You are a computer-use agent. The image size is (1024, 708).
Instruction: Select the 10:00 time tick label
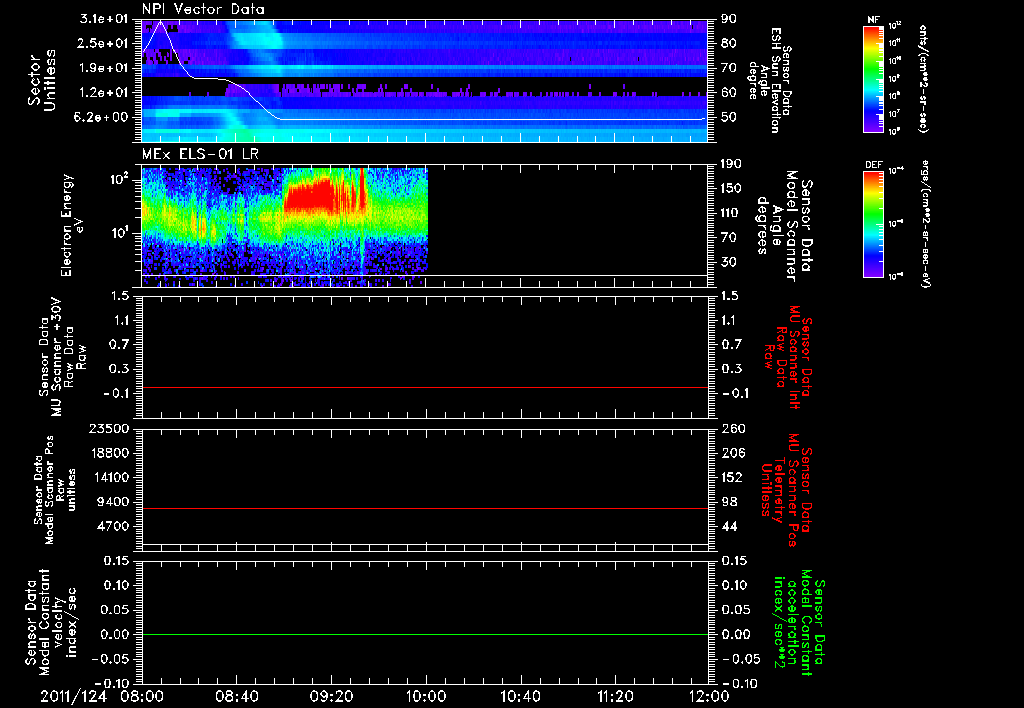pos(426,696)
